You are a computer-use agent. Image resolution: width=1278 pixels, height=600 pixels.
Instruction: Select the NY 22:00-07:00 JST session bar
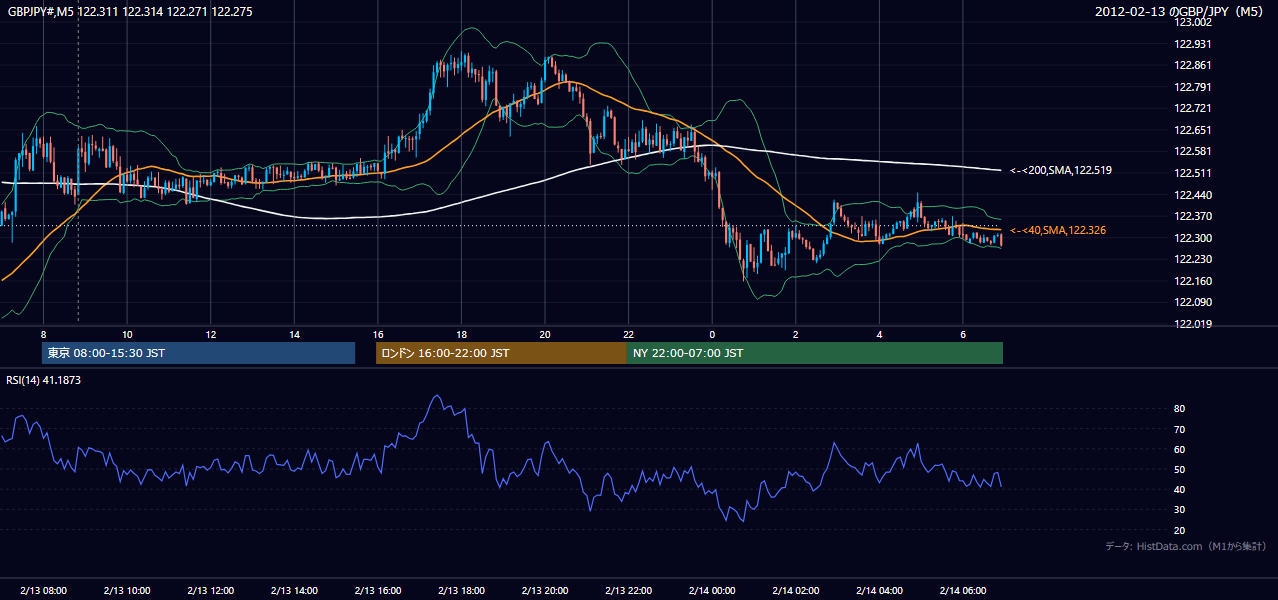tap(815, 353)
